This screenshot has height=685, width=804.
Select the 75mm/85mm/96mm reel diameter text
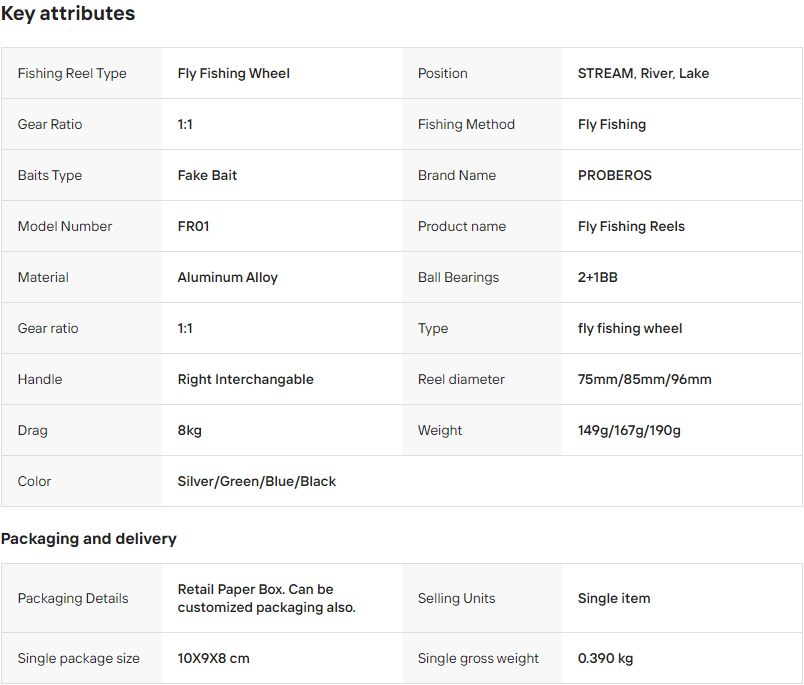coord(644,379)
